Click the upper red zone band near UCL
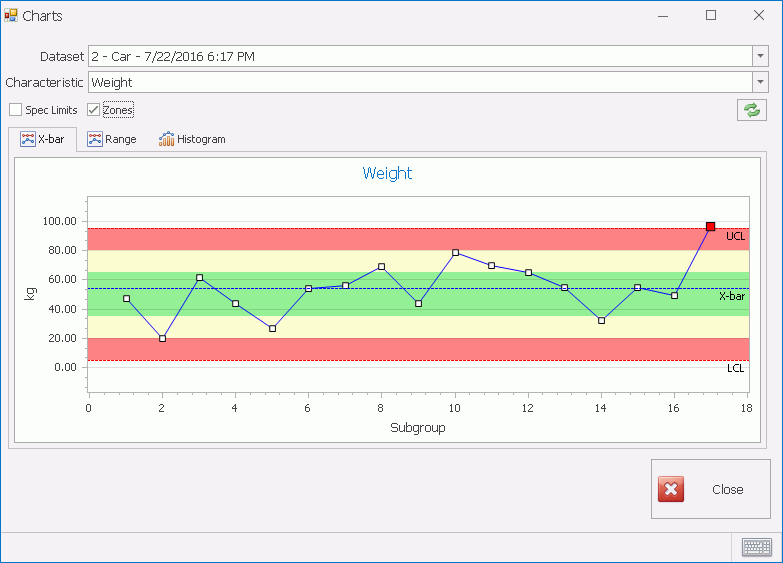783x563 pixels. tap(400, 239)
